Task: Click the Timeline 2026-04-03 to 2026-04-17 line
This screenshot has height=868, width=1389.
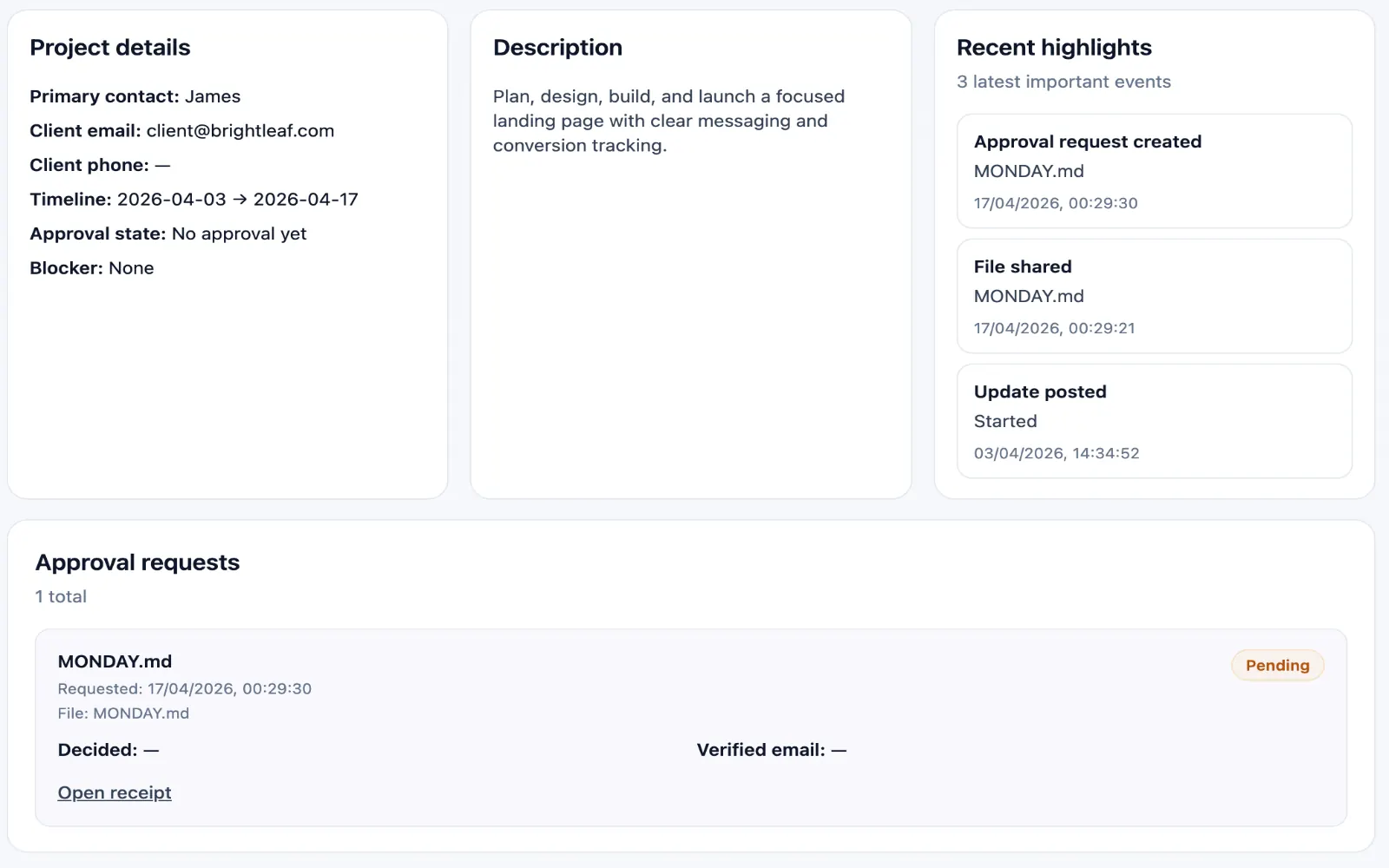Action: click(194, 200)
